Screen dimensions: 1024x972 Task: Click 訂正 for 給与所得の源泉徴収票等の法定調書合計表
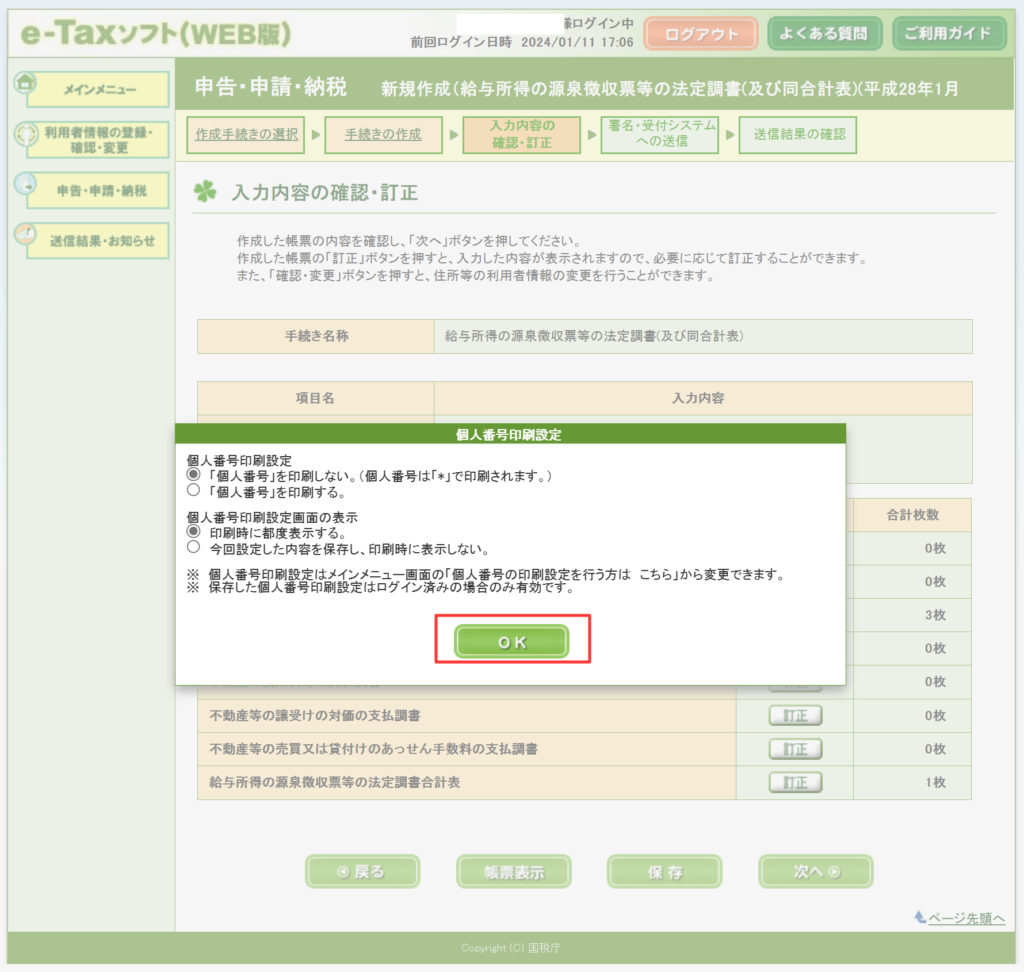pos(795,782)
